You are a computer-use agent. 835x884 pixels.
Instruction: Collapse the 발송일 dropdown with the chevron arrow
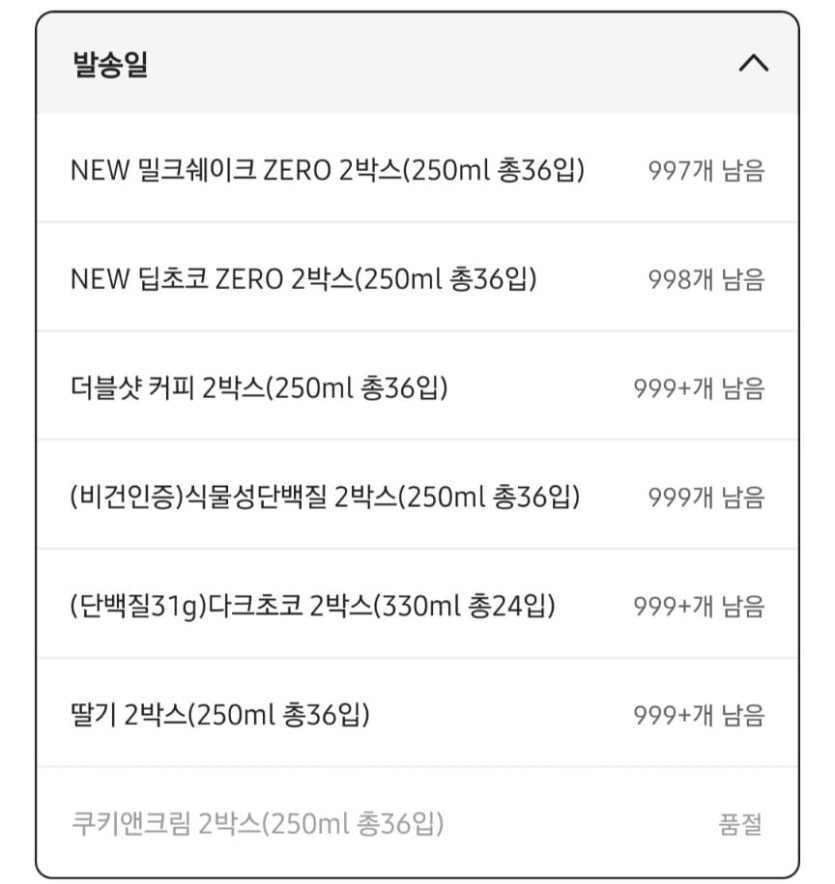click(x=753, y=64)
